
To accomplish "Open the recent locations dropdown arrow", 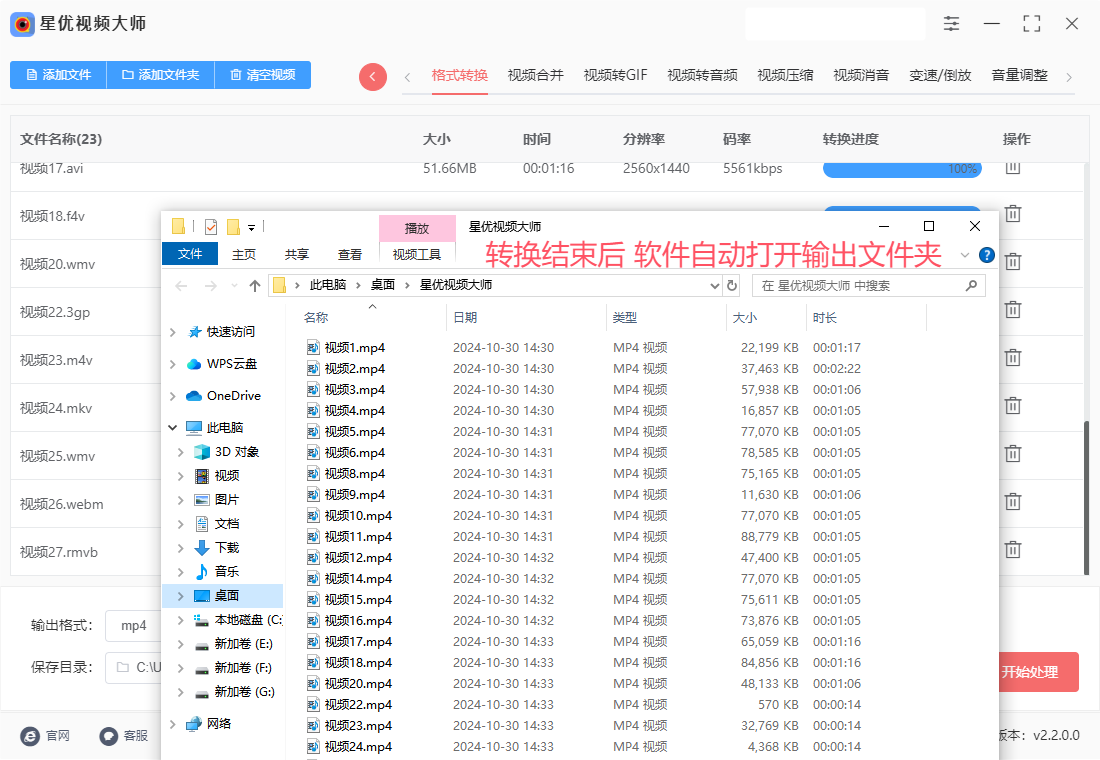I will (x=234, y=286).
